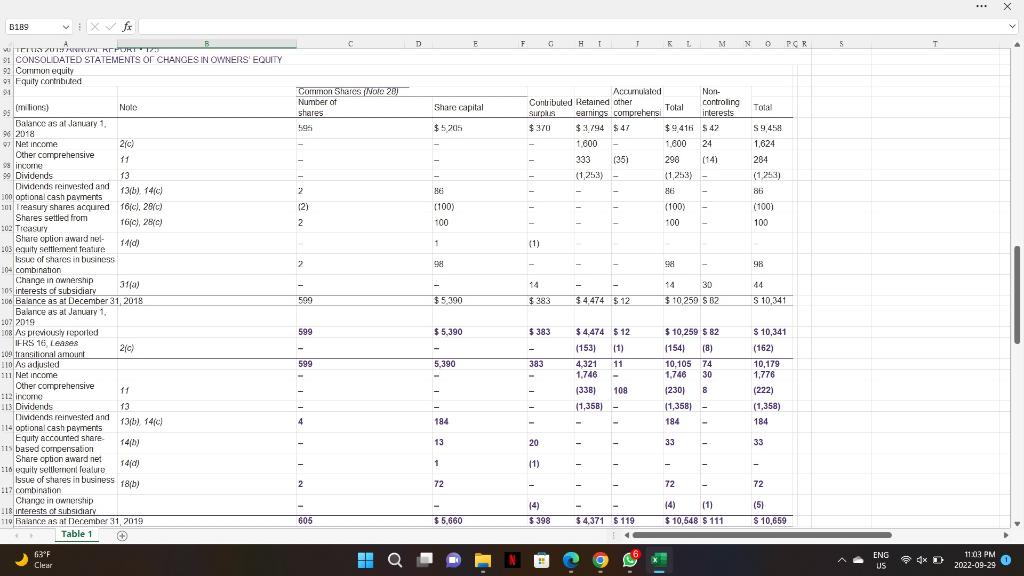Open the Windows Start menu

click(x=365, y=560)
